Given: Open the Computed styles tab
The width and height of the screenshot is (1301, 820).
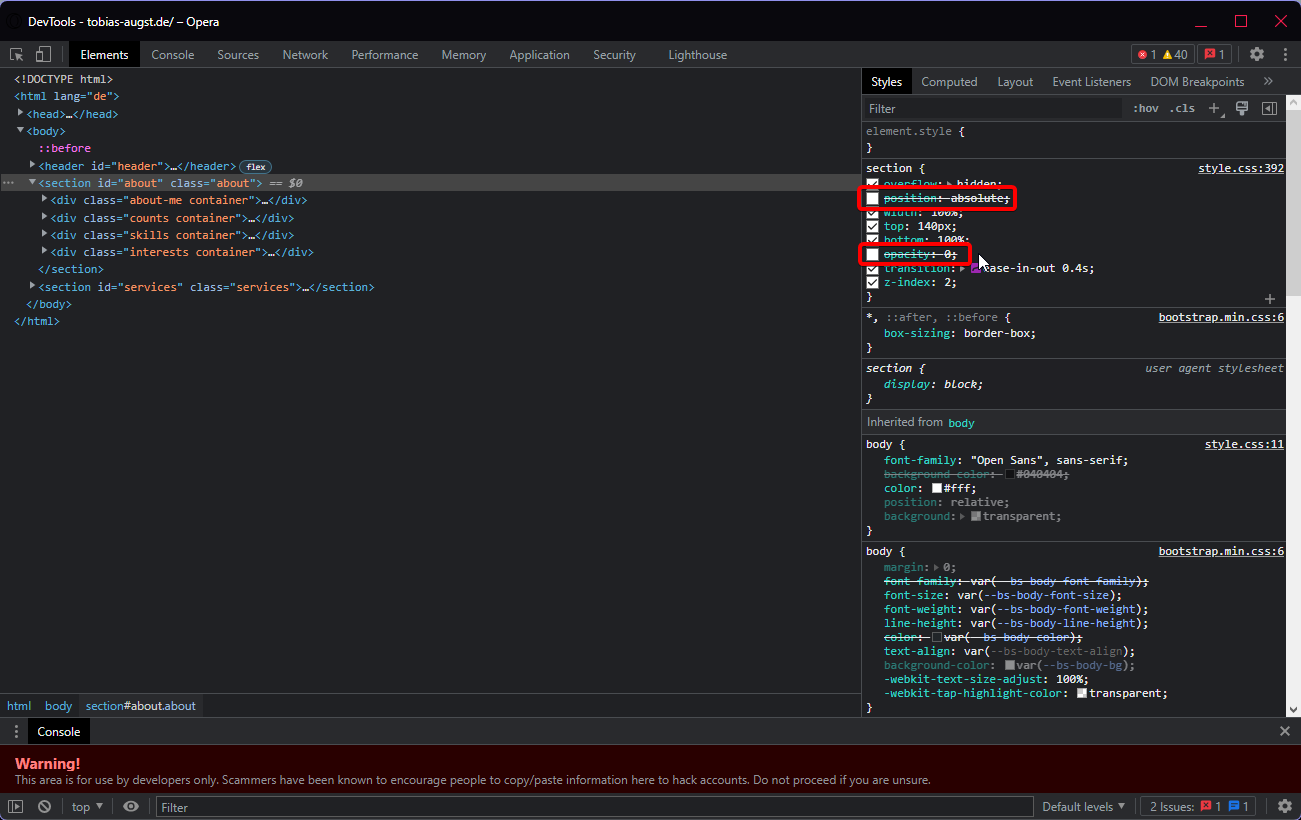Looking at the screenshot, I should pos(949,82).
